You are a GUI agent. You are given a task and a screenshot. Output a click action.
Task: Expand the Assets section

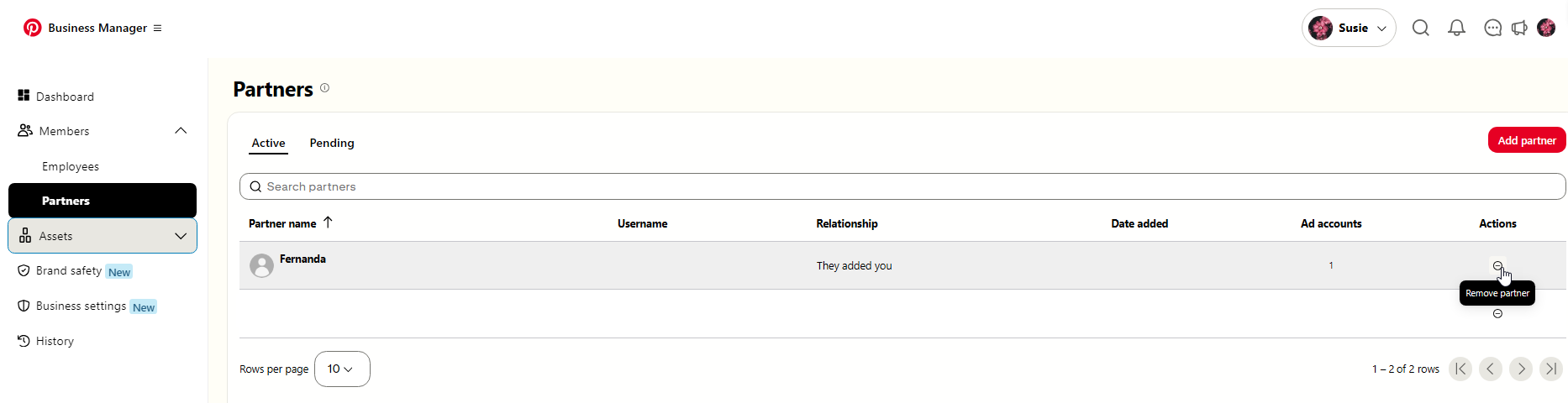point(181,236)
